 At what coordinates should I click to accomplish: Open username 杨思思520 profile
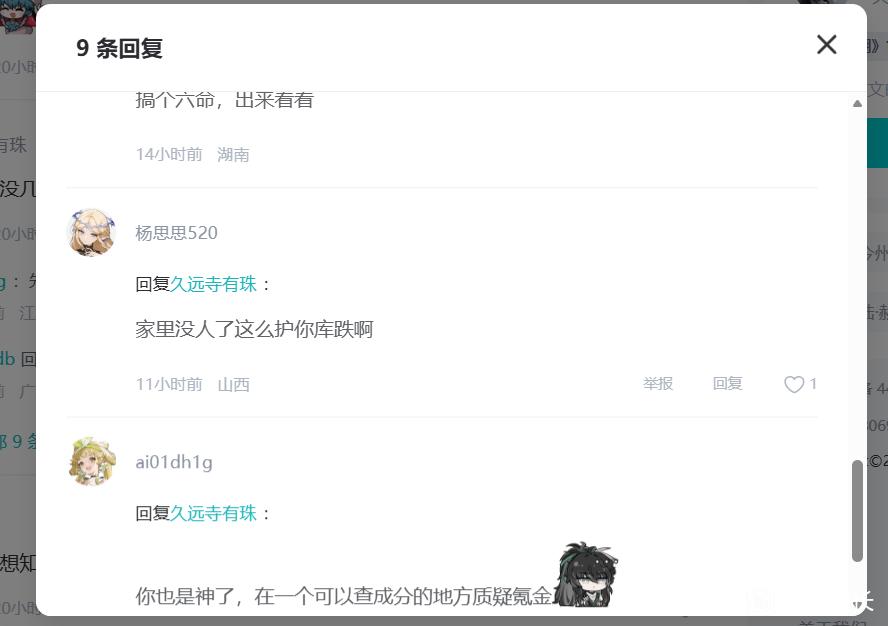(x=176, y=232)
